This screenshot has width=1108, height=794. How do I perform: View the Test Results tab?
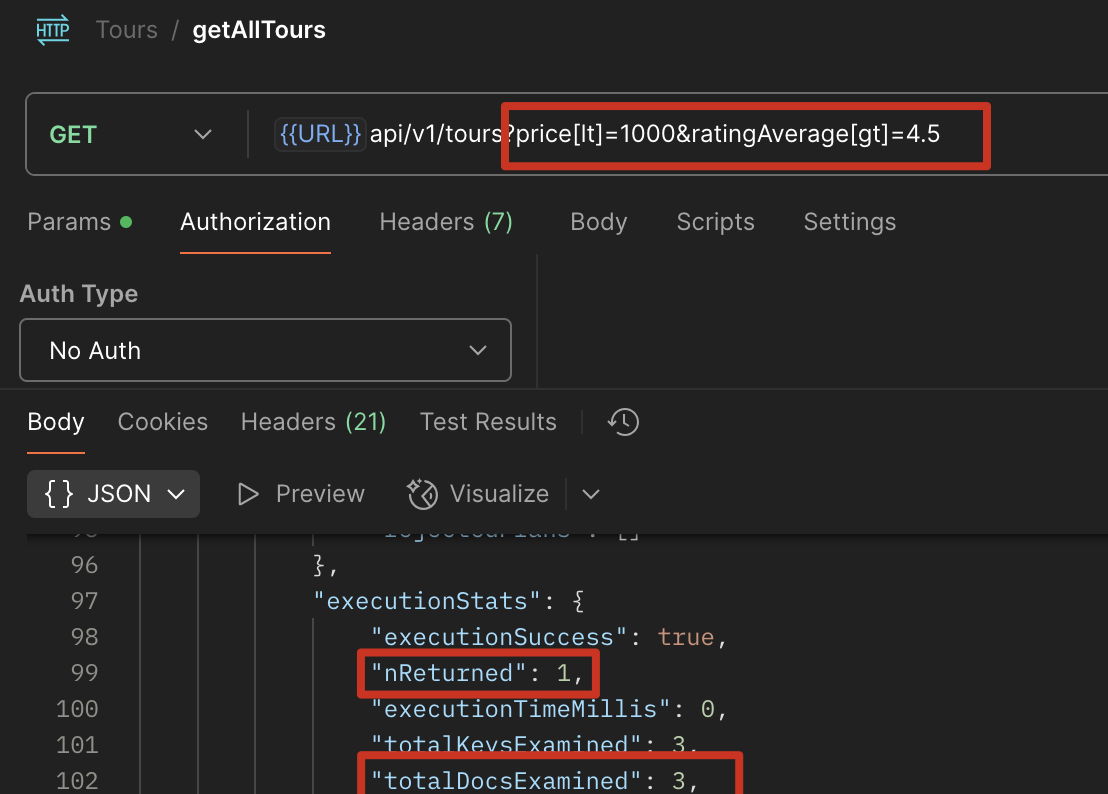(488, 422)
